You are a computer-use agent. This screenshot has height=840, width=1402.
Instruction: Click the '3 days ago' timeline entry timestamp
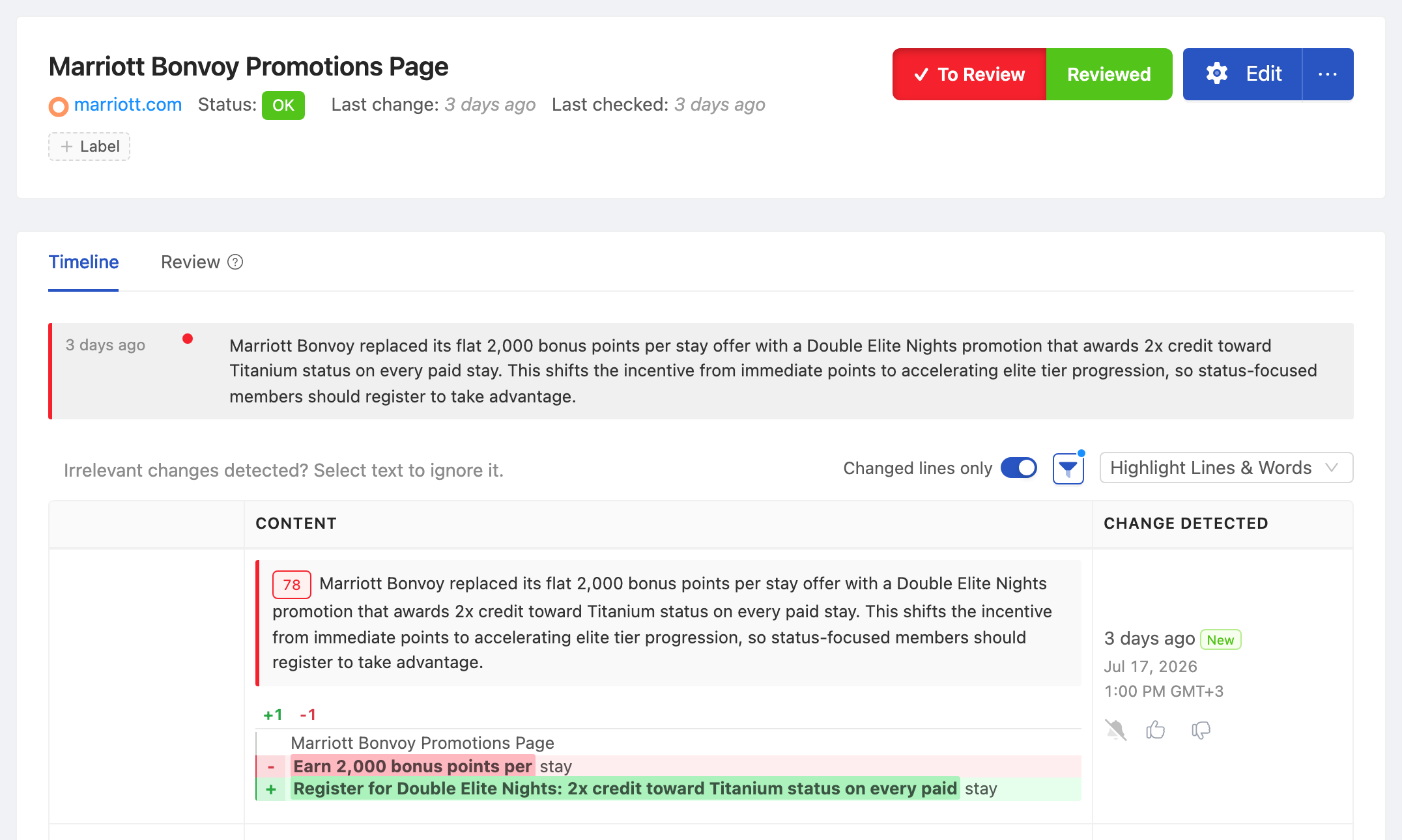pyautogui.click(x=106, y=345)
